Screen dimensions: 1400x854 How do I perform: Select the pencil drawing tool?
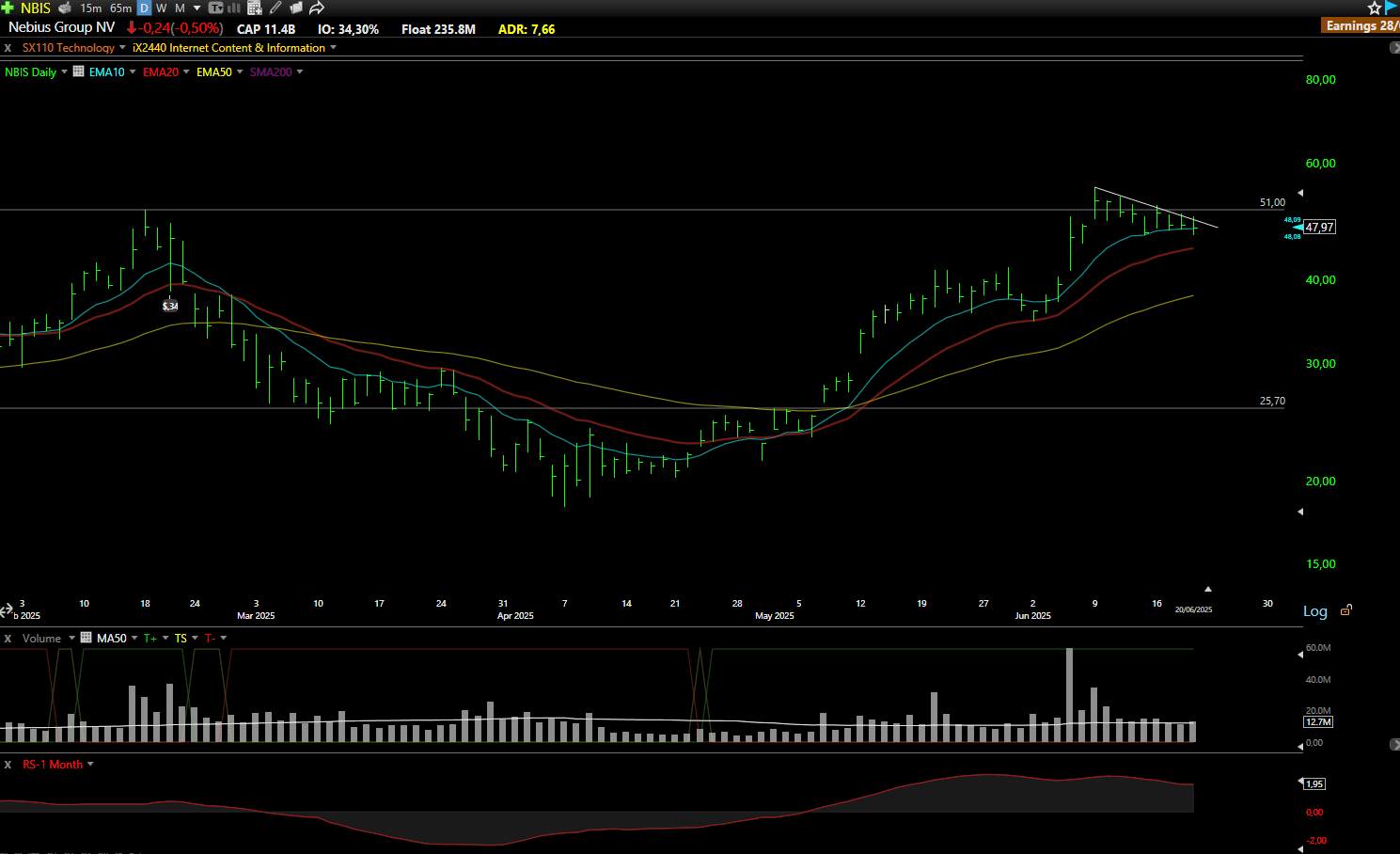pos(275,8)
